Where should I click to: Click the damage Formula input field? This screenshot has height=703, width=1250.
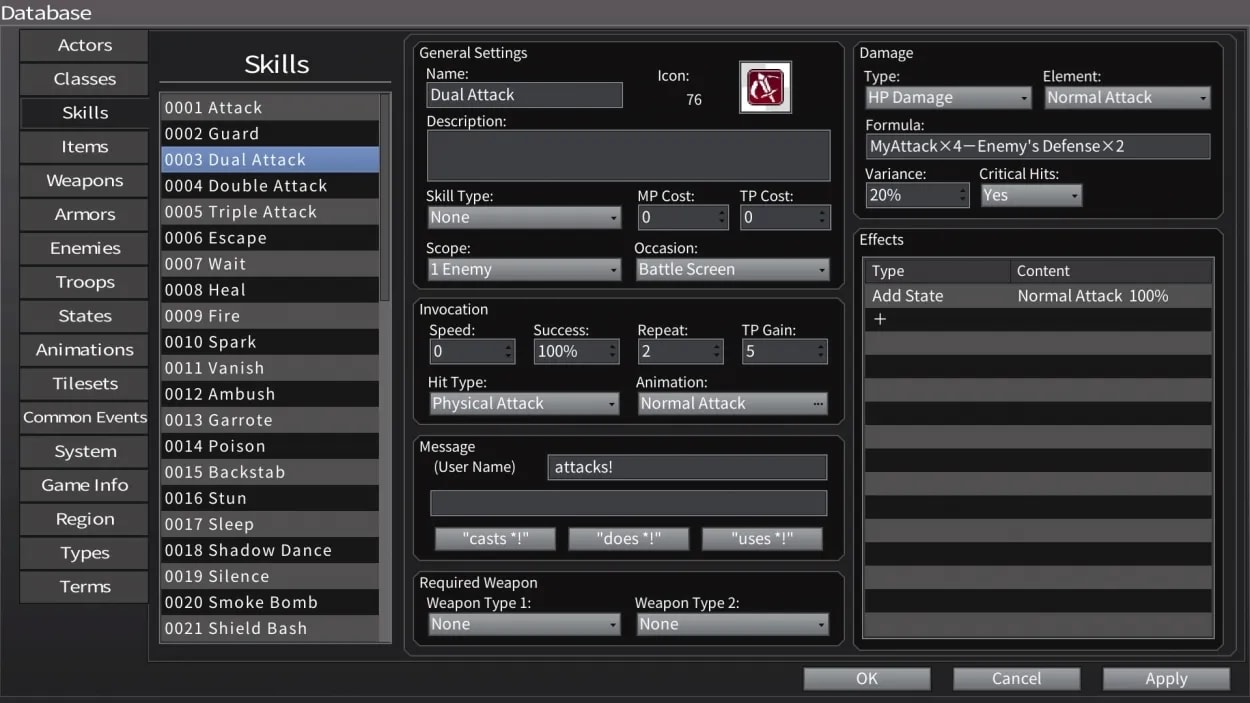point(1037,146)
